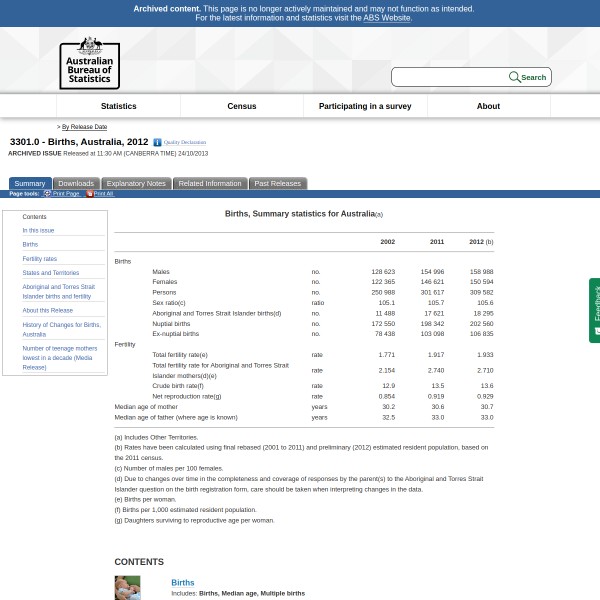The image size is (600, 600).
Task: Open States and Territories sidebar link
Action: (51, 273)
